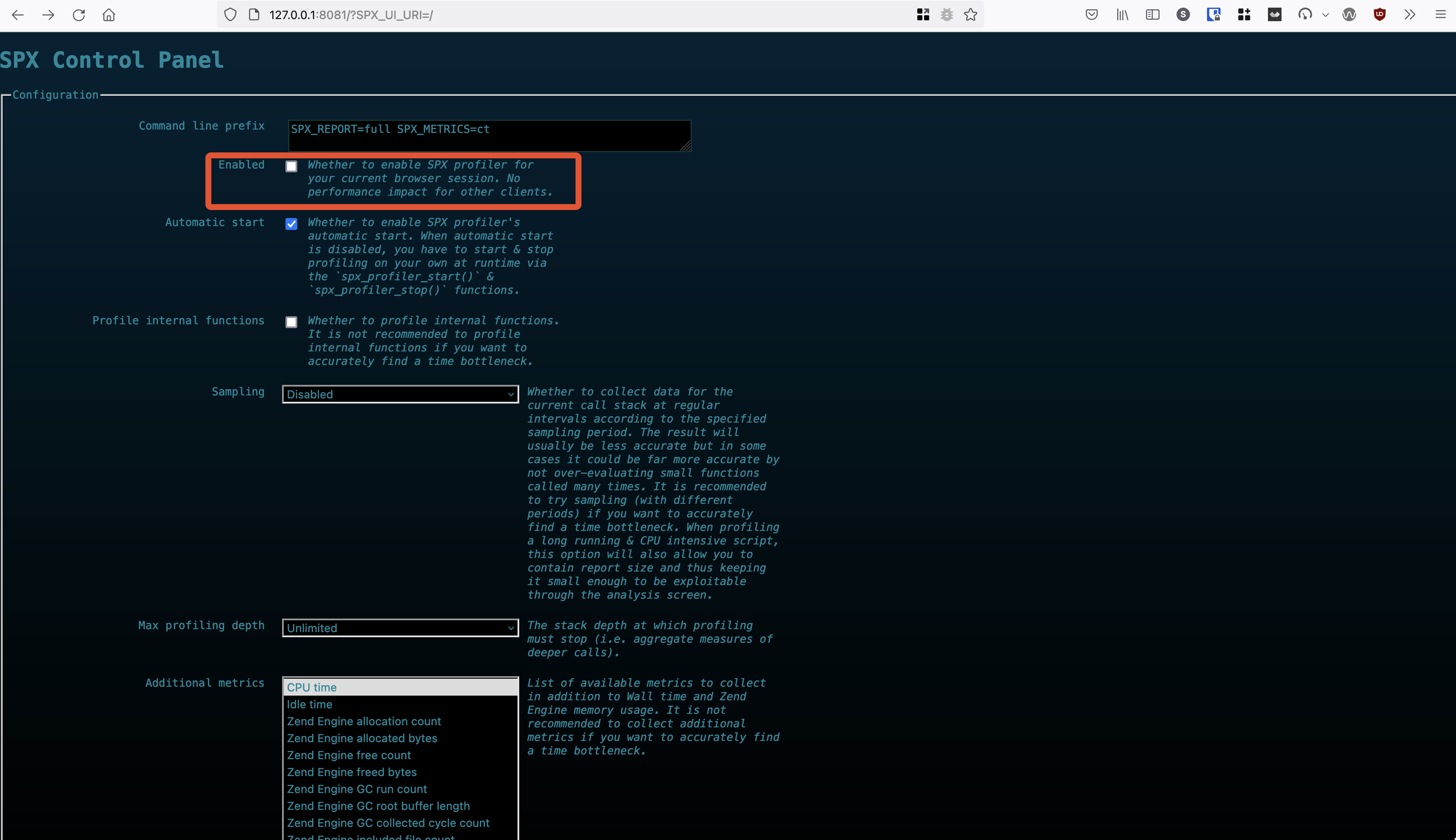Select Zend Engine free count metric
The width and height of the screenshot is (1456, 840).
pos(401,755)
